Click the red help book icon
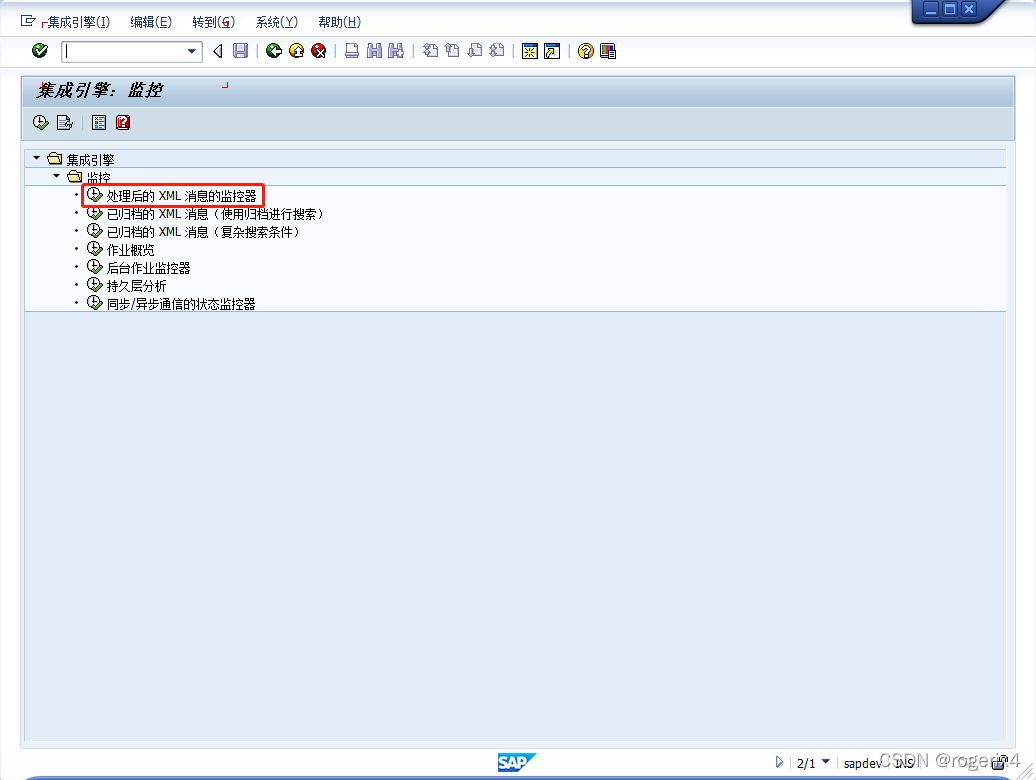The image size is (1036, 780). (123, 122)
